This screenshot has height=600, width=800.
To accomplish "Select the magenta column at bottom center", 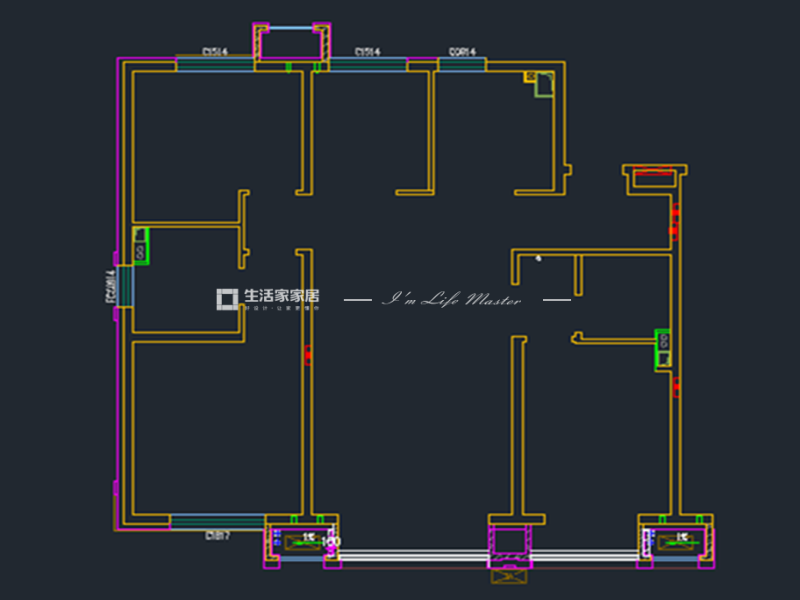I will [509, 544].
